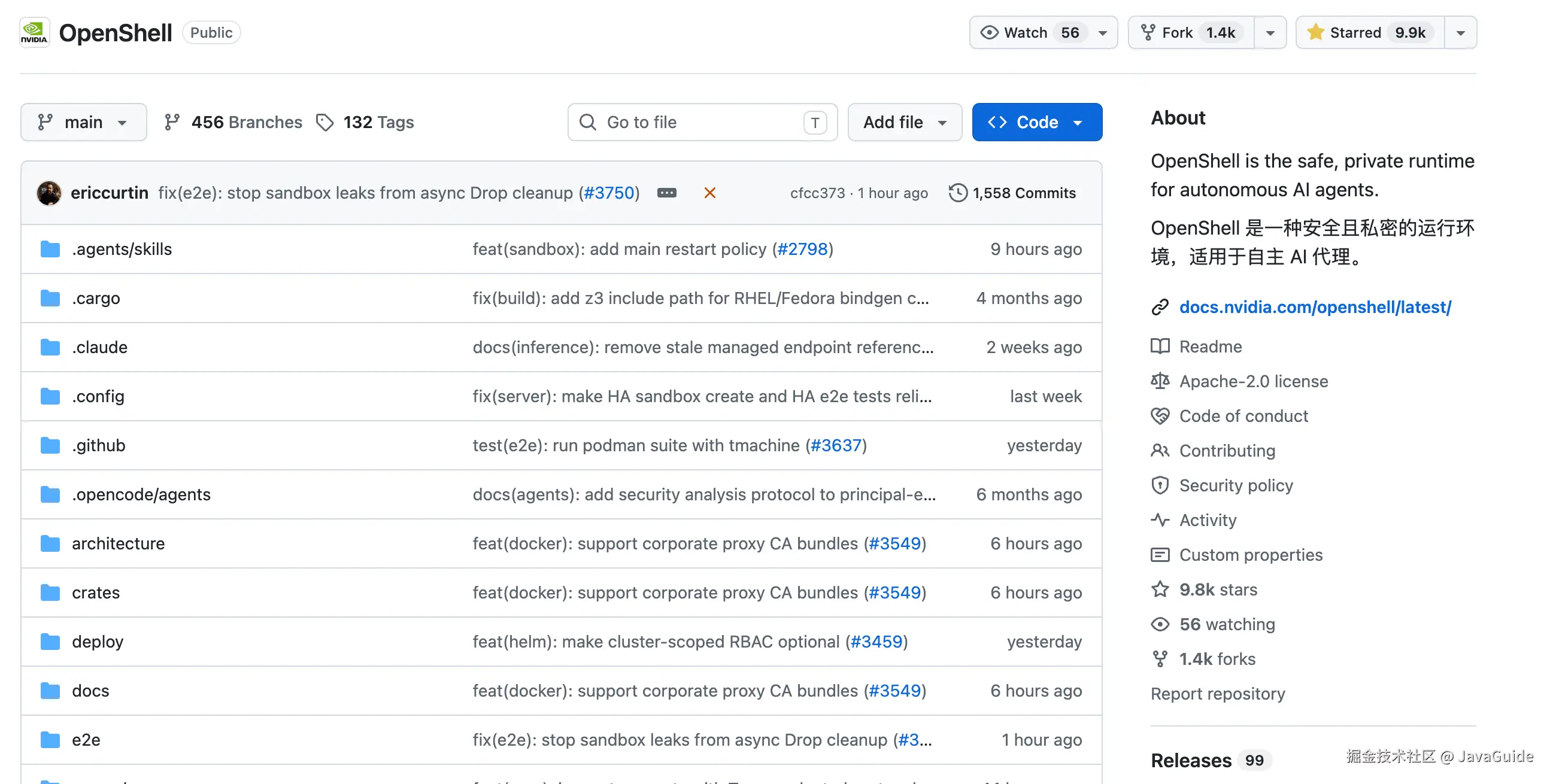Click the .cargo folder icon
This screenshot has height=784, width=1553.
tap(50, 298)
